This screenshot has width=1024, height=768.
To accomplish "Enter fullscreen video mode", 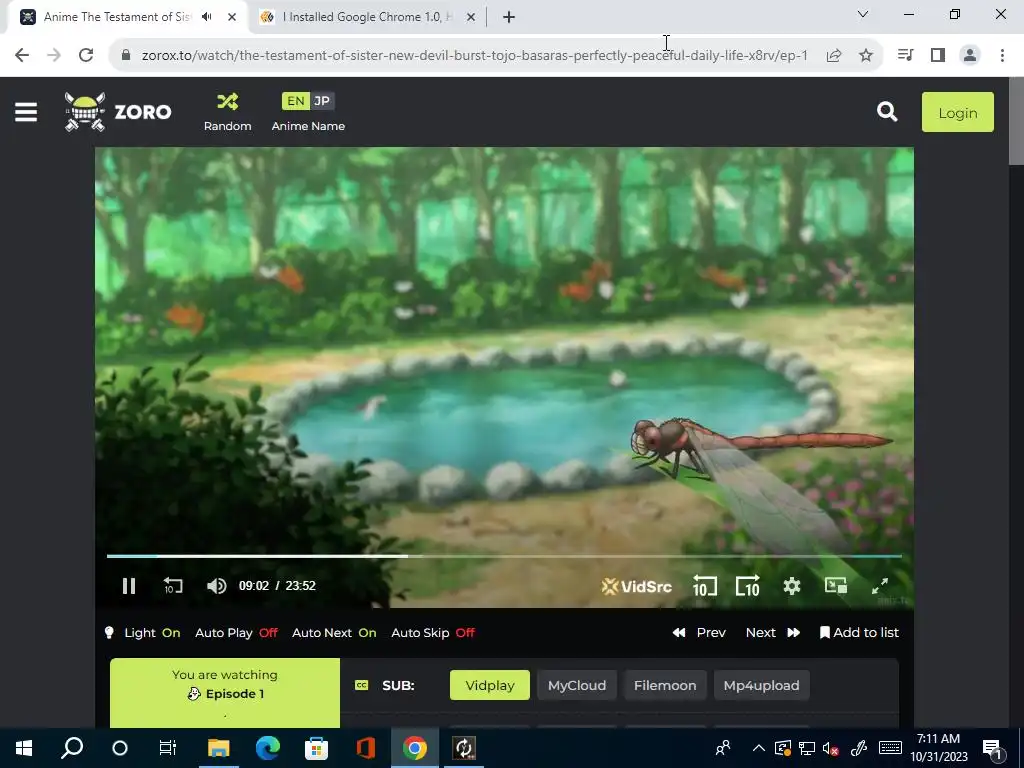I will pyautogui.click(x=880, y=586).
